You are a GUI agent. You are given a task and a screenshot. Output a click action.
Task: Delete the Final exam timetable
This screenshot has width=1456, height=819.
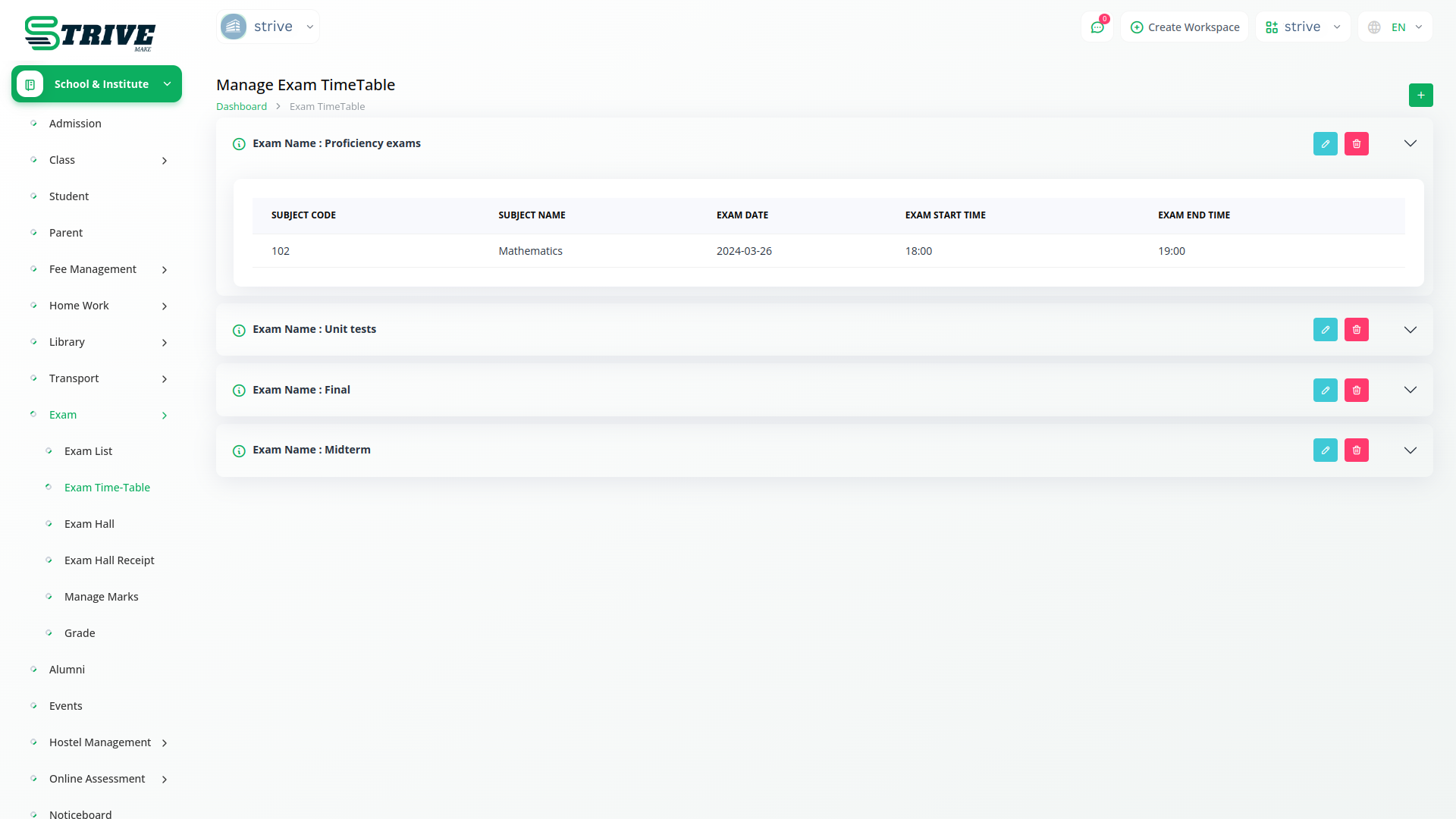click(x=1356, y=390)
